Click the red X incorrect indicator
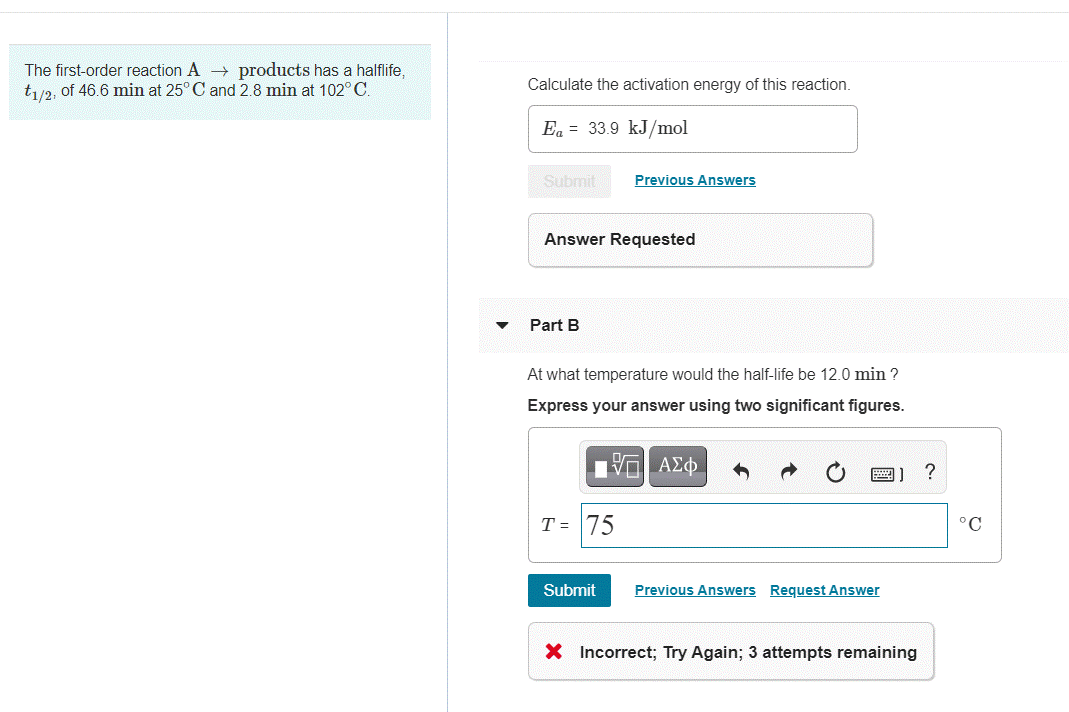Screen dimensions: 1069x712 pos(552,651)
